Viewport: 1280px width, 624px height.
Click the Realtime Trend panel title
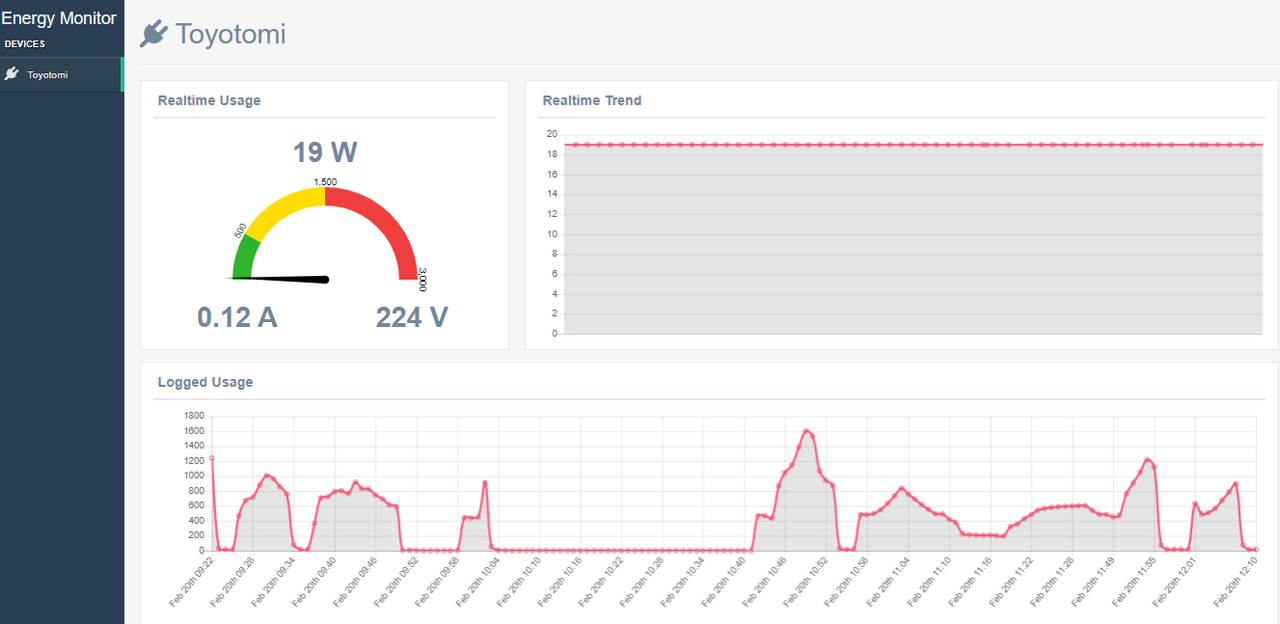[592, 100]
